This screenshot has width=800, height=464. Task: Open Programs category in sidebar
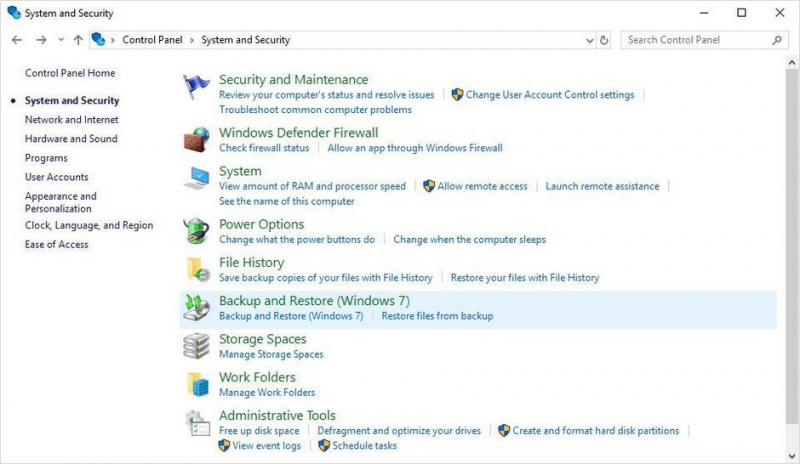(46, 158)
